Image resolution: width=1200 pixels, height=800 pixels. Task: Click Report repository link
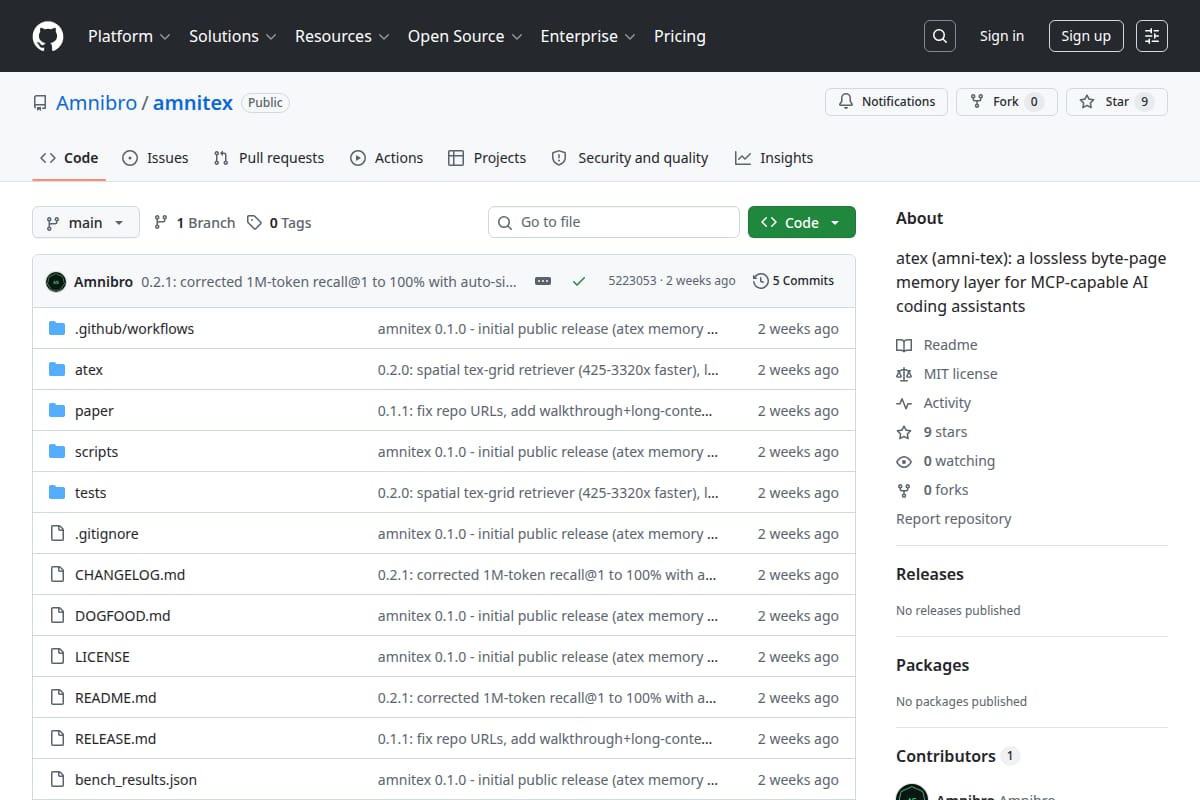tap(953, 519)
